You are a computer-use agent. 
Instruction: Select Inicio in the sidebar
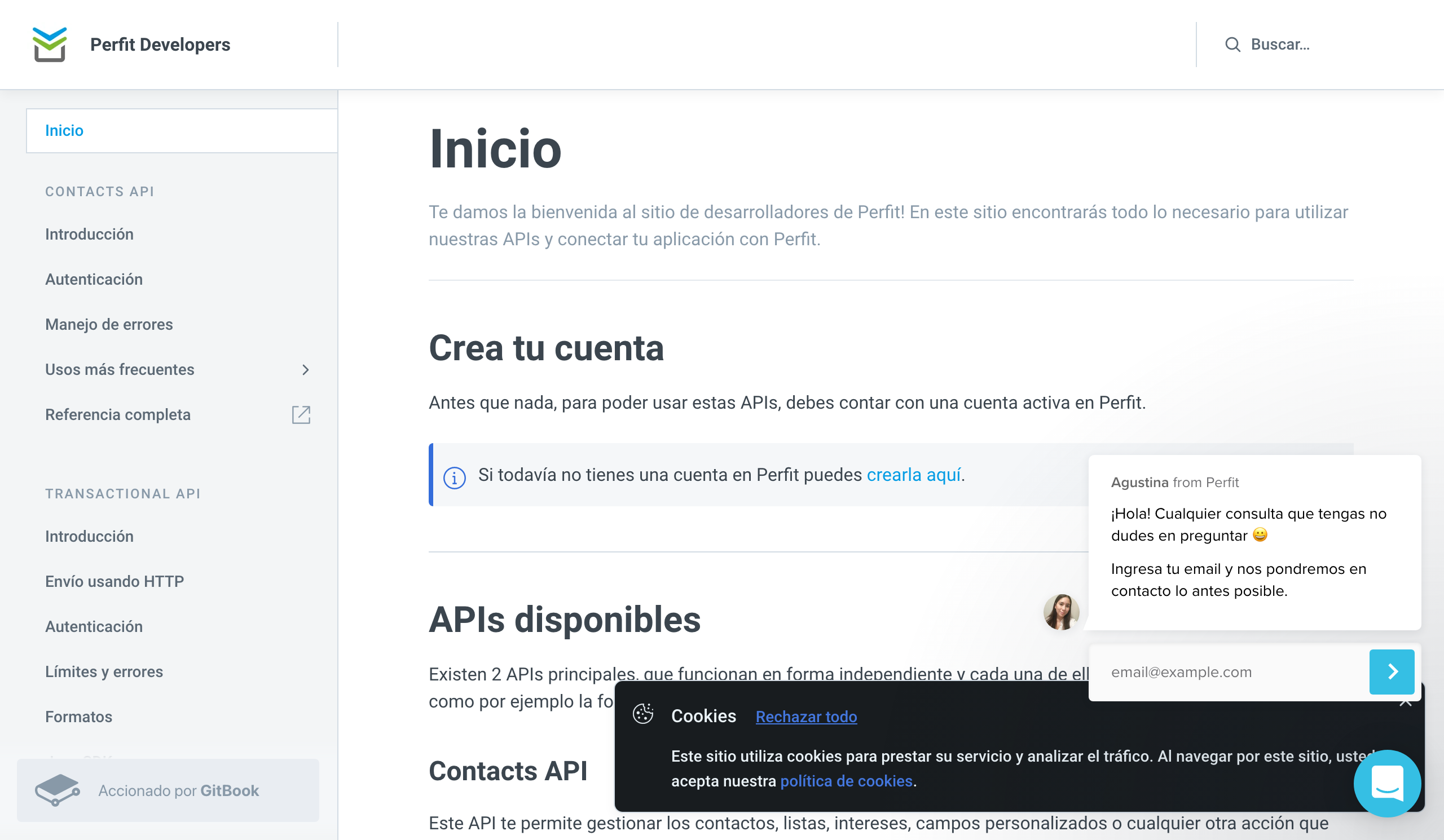tap(182, 131)
